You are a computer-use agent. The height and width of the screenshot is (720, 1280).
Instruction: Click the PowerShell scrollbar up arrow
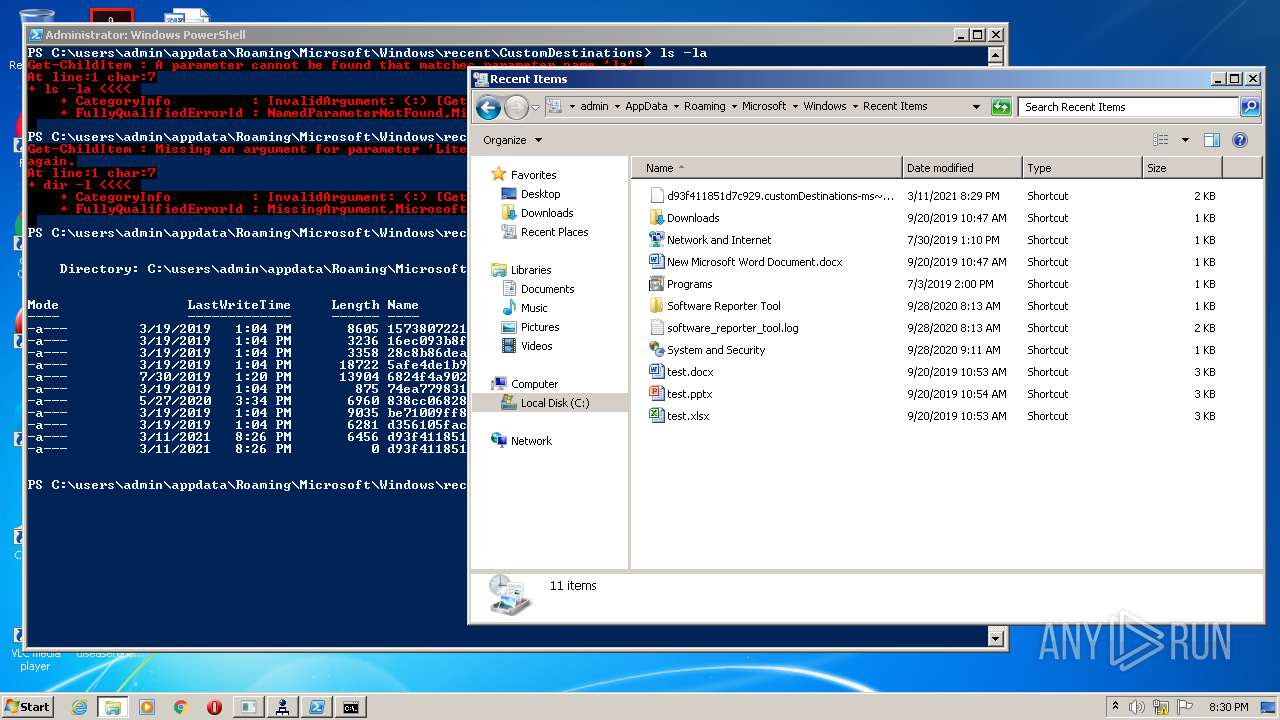click(995, 56)
